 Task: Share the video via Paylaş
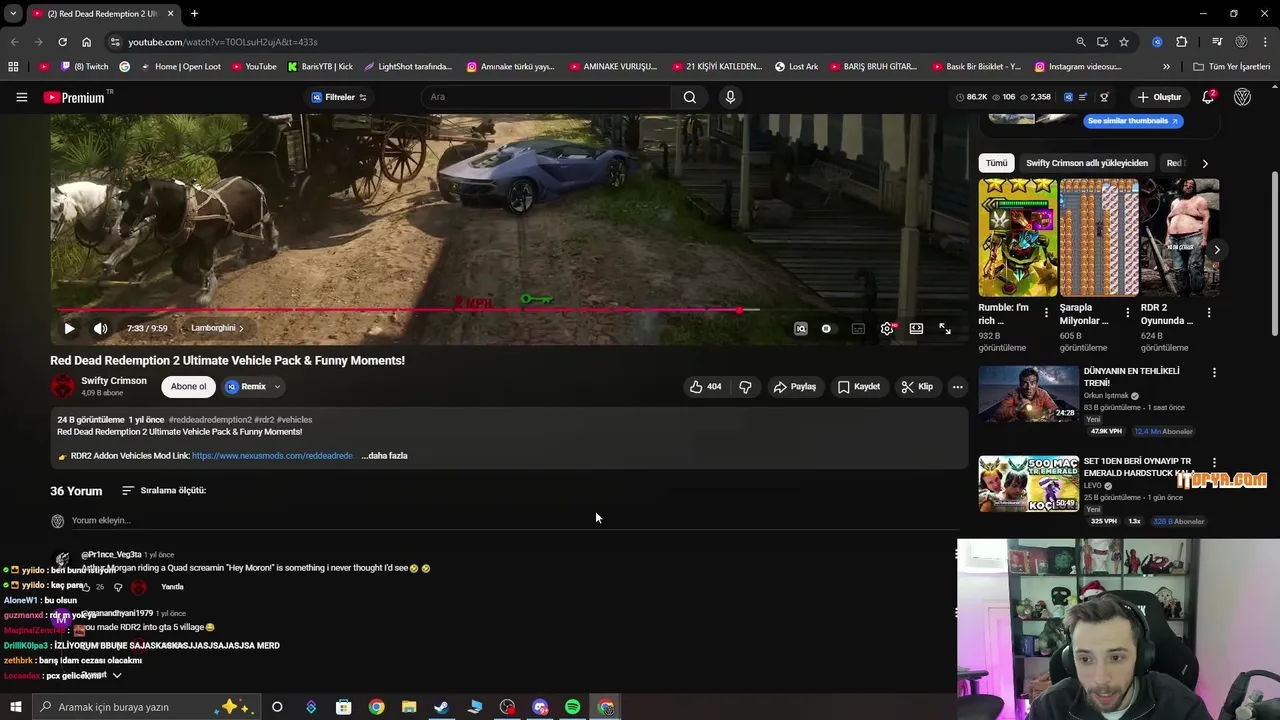795,387
